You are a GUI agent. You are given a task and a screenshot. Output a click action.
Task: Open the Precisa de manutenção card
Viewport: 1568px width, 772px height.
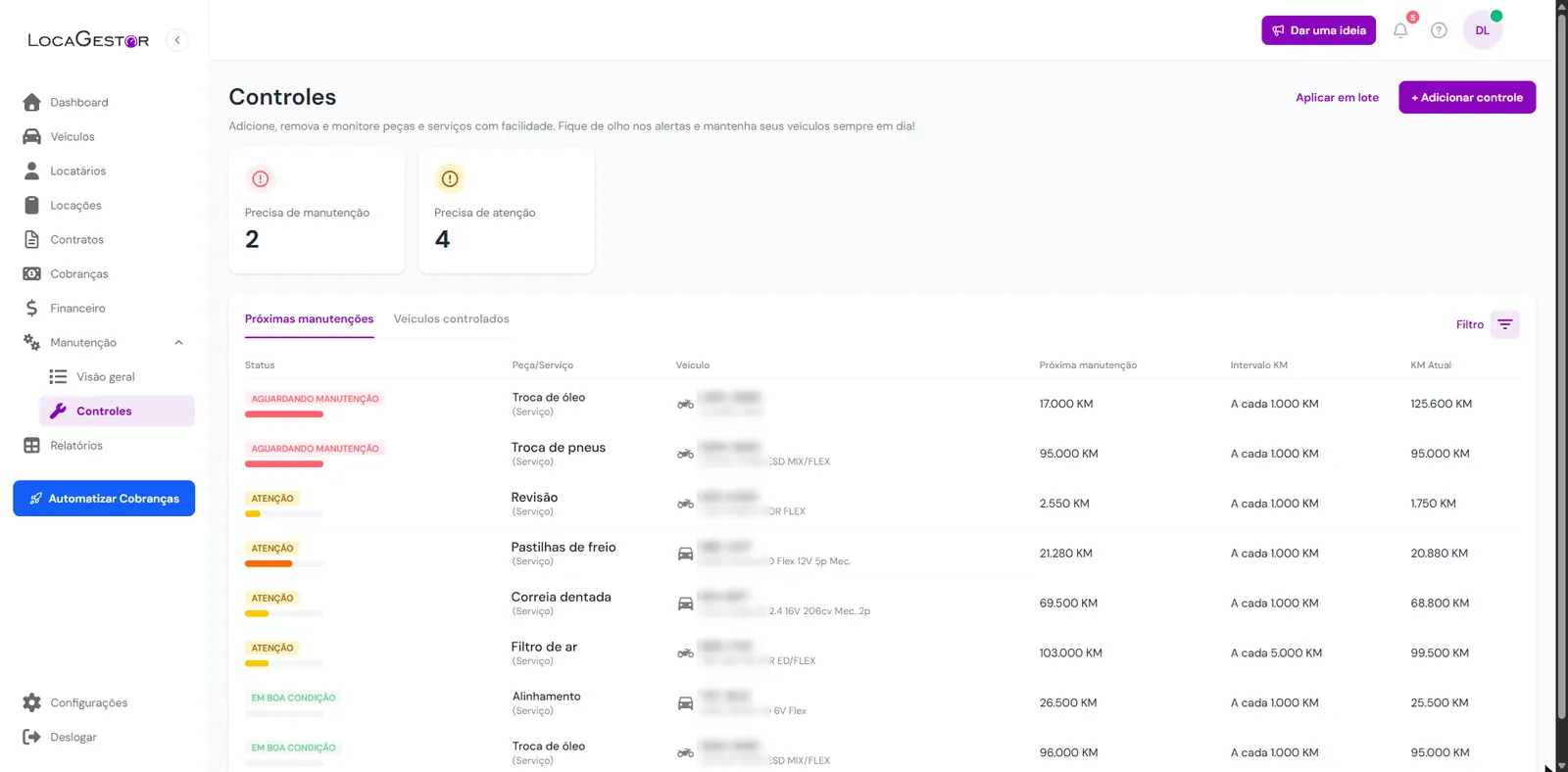coord(317,211)
